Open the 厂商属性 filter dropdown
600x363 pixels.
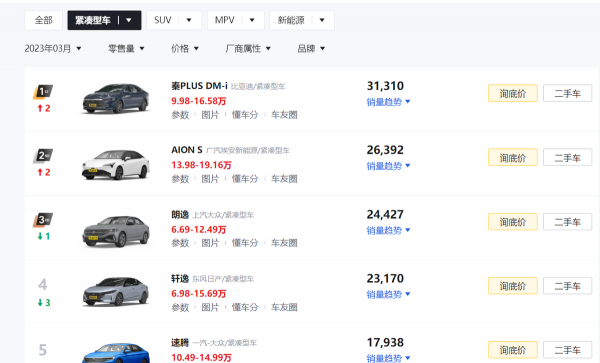pyautogui.click(x=248, y=49)
